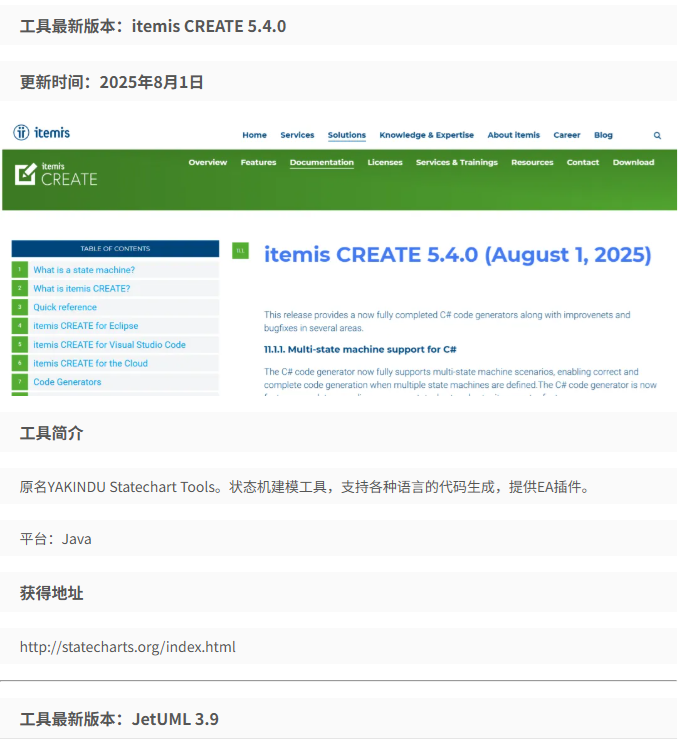Open About itemis menu item
The image size is (696, 740).
pos(513,135)
